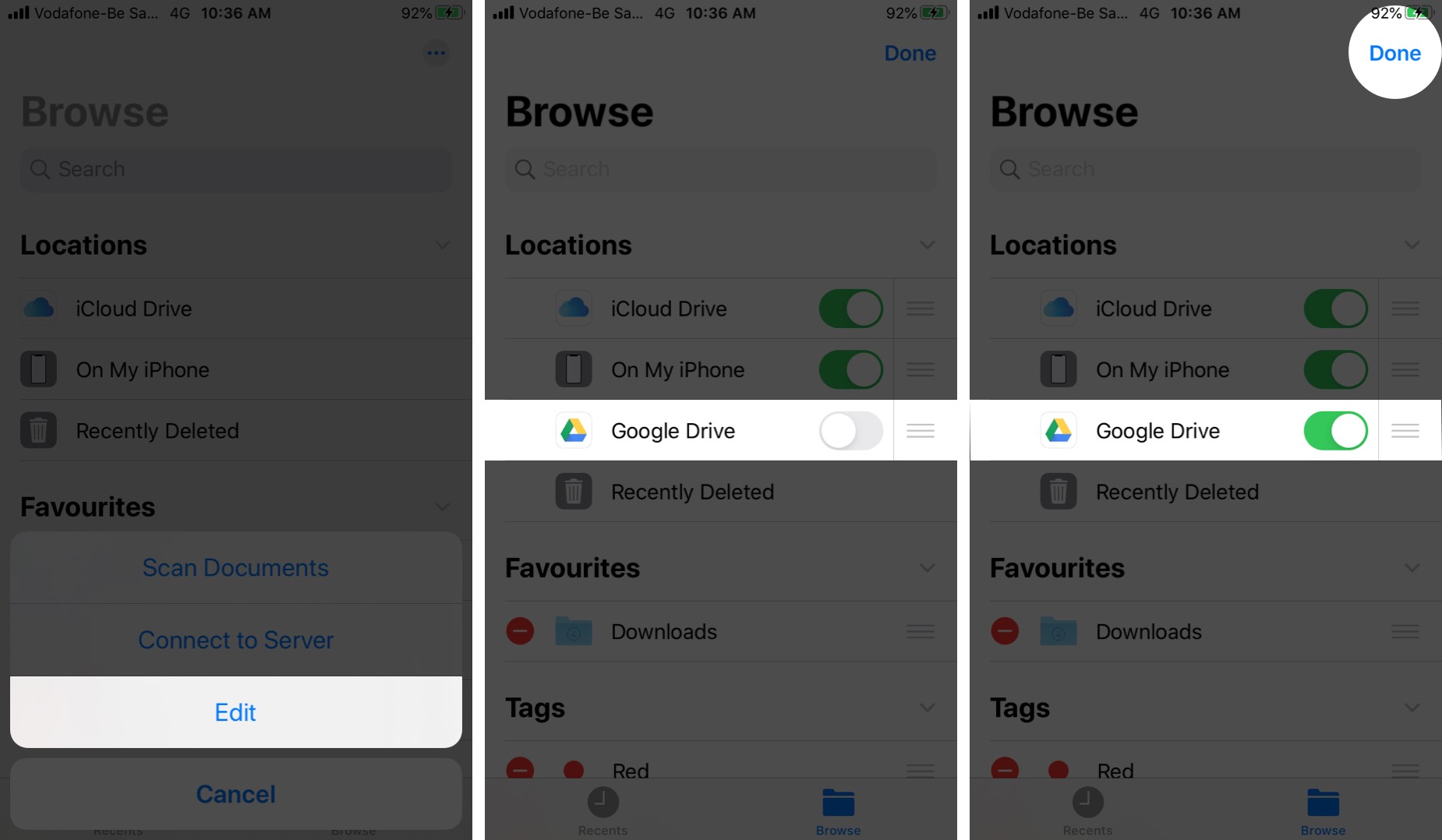This screenshot has height=840, width=1442.
Task: Select the On My iPhone device icon
Action: 574,369
